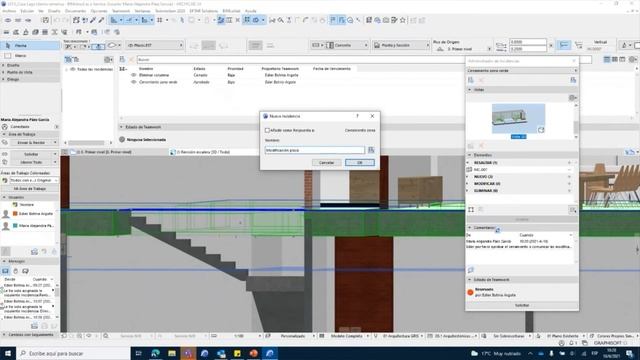The image size is (640, 360).
Task: Select the issue view thumbnail
Action: click(518, 118)
